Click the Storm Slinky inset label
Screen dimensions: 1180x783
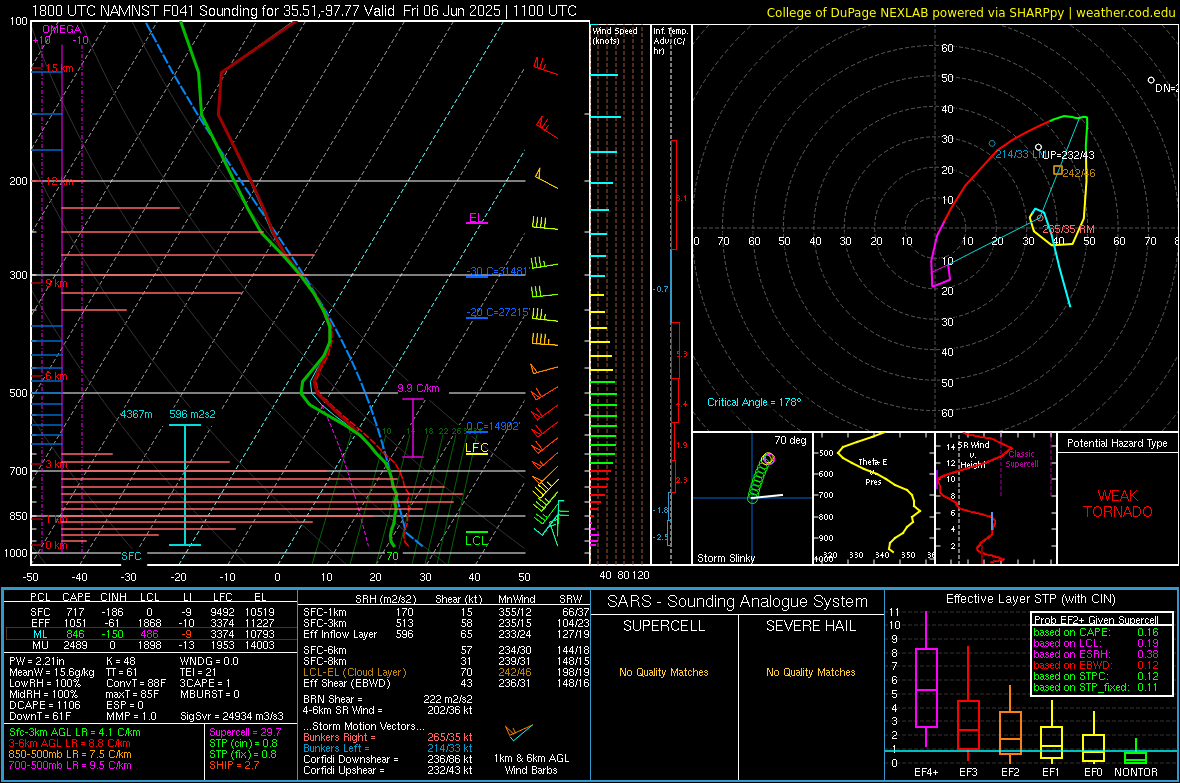[x=725, y=558]
